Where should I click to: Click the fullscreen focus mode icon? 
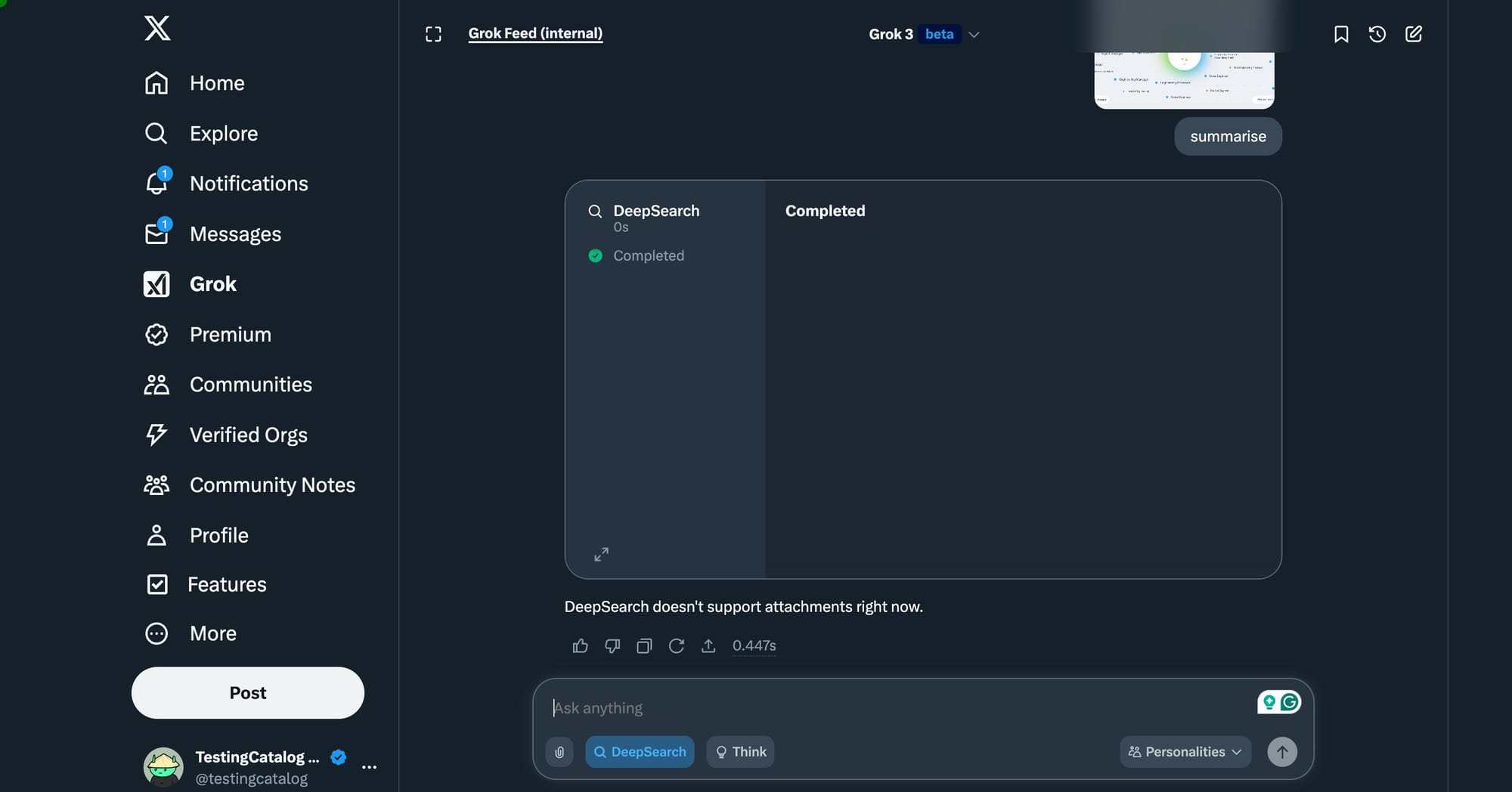433,34
